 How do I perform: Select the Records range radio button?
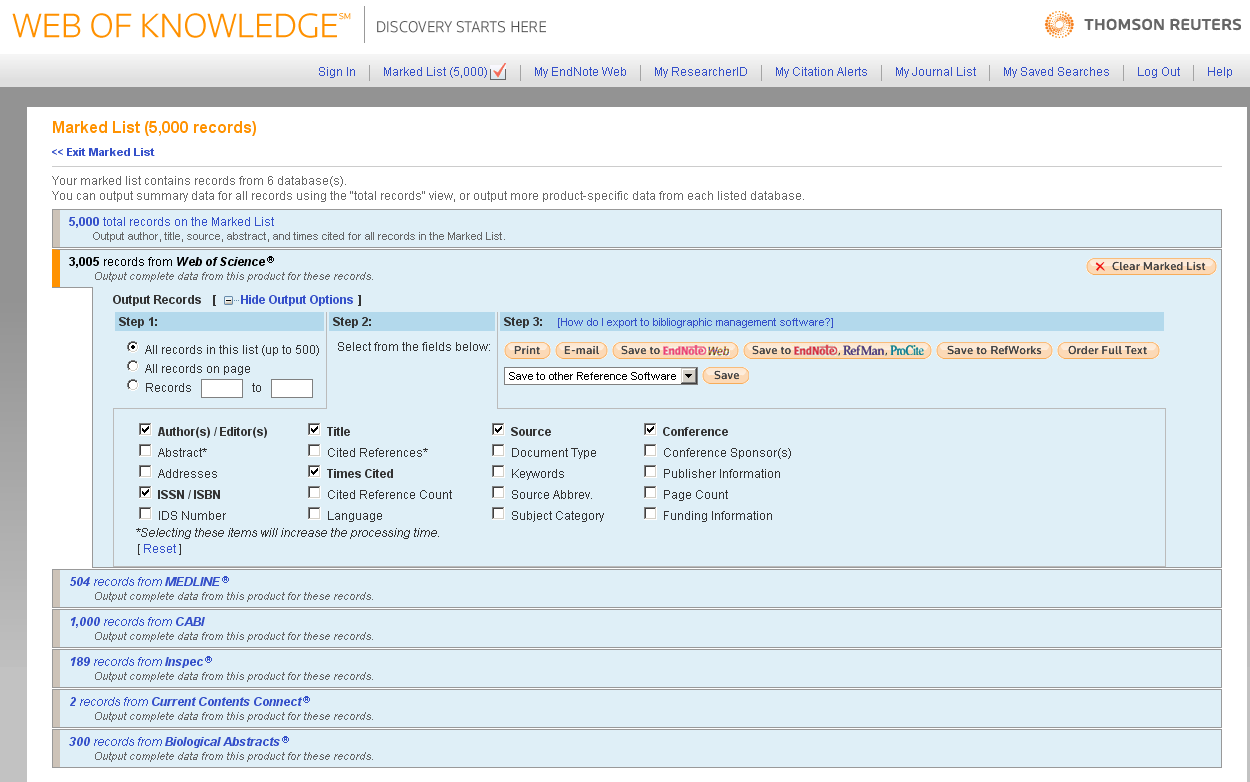click(x=132, y=385)
